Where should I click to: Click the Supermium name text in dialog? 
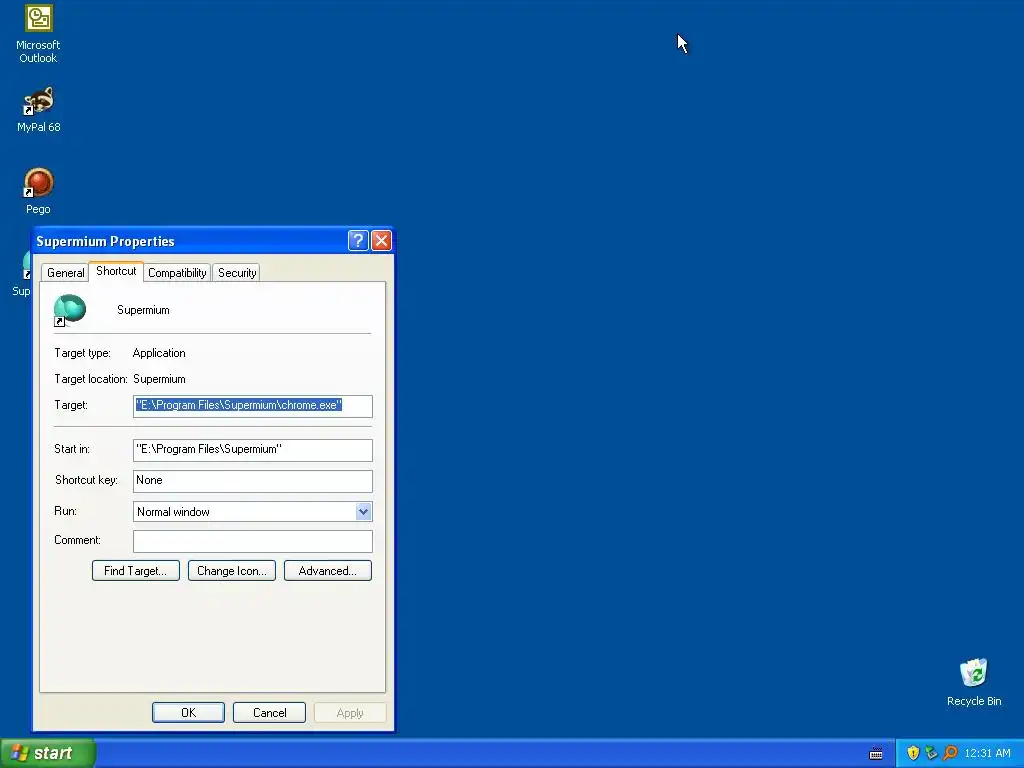(143, 310)
